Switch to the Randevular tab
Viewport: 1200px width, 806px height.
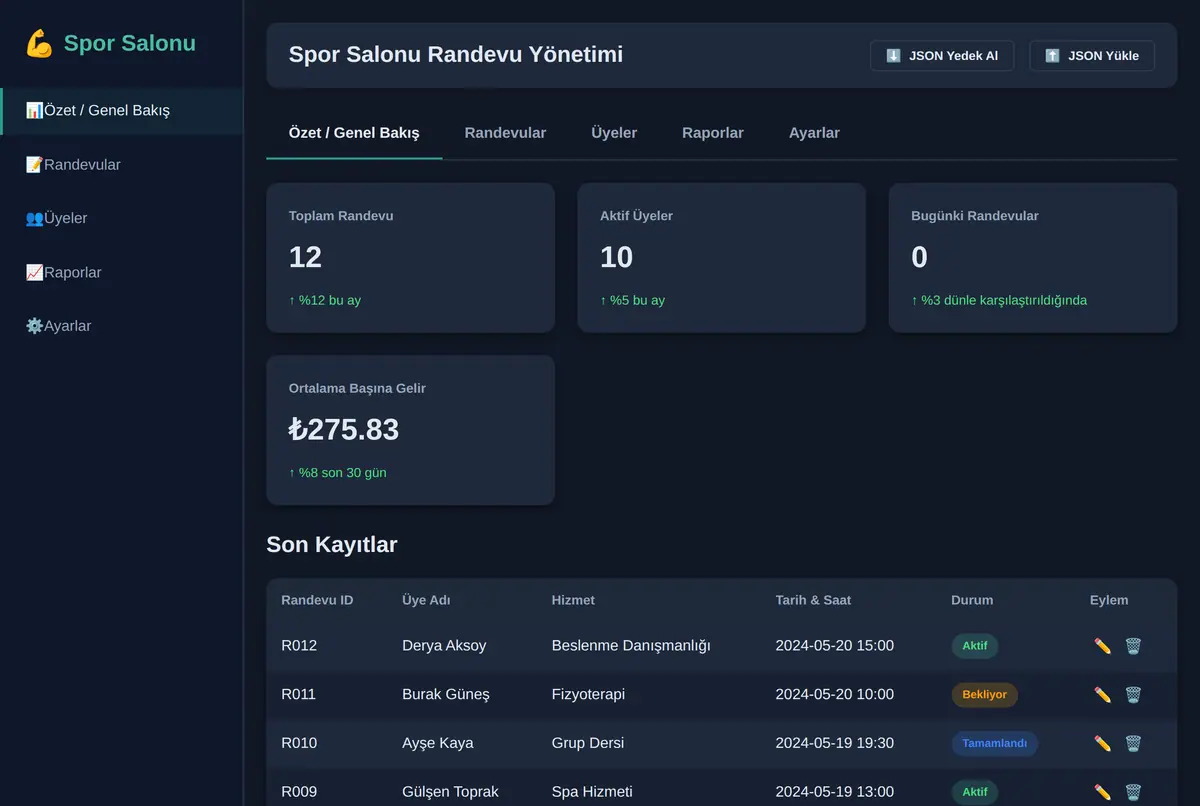coord(505,133)
